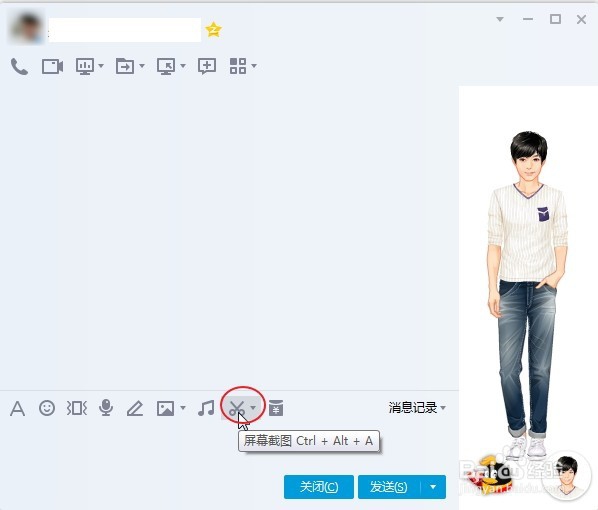This screenshot has height=510, width=598.
Task: Share music via note icon
Action: pyautogui.click(x=206, y=408)
